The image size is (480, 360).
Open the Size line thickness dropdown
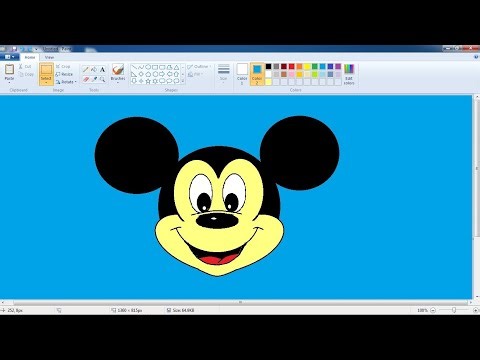pyautogui.click(x=224, y=74)
